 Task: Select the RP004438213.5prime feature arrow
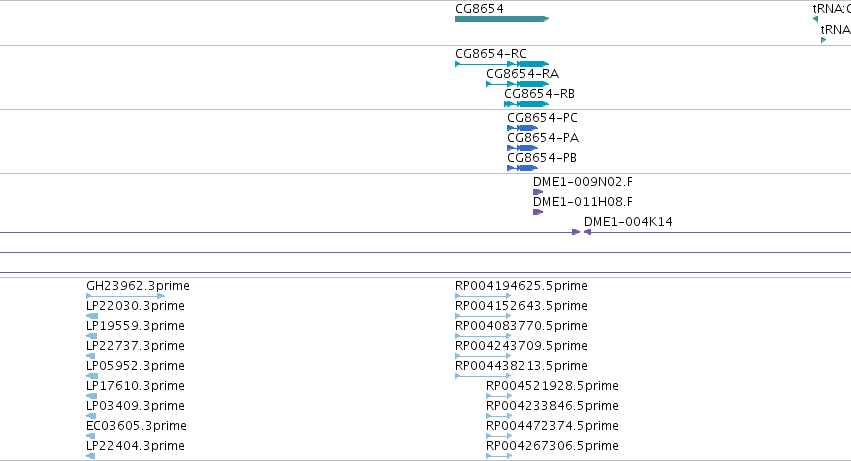483,376
